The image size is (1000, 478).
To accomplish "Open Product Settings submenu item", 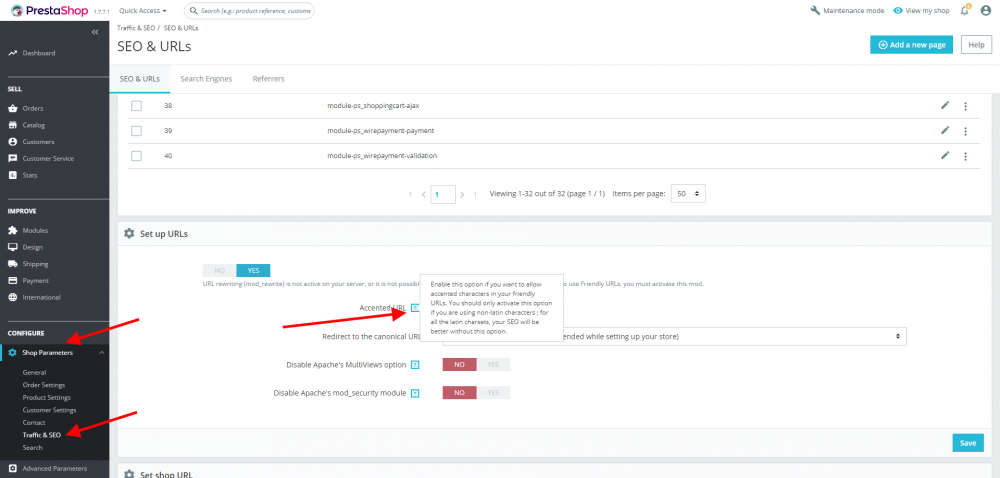I will [x=47, y=397].
